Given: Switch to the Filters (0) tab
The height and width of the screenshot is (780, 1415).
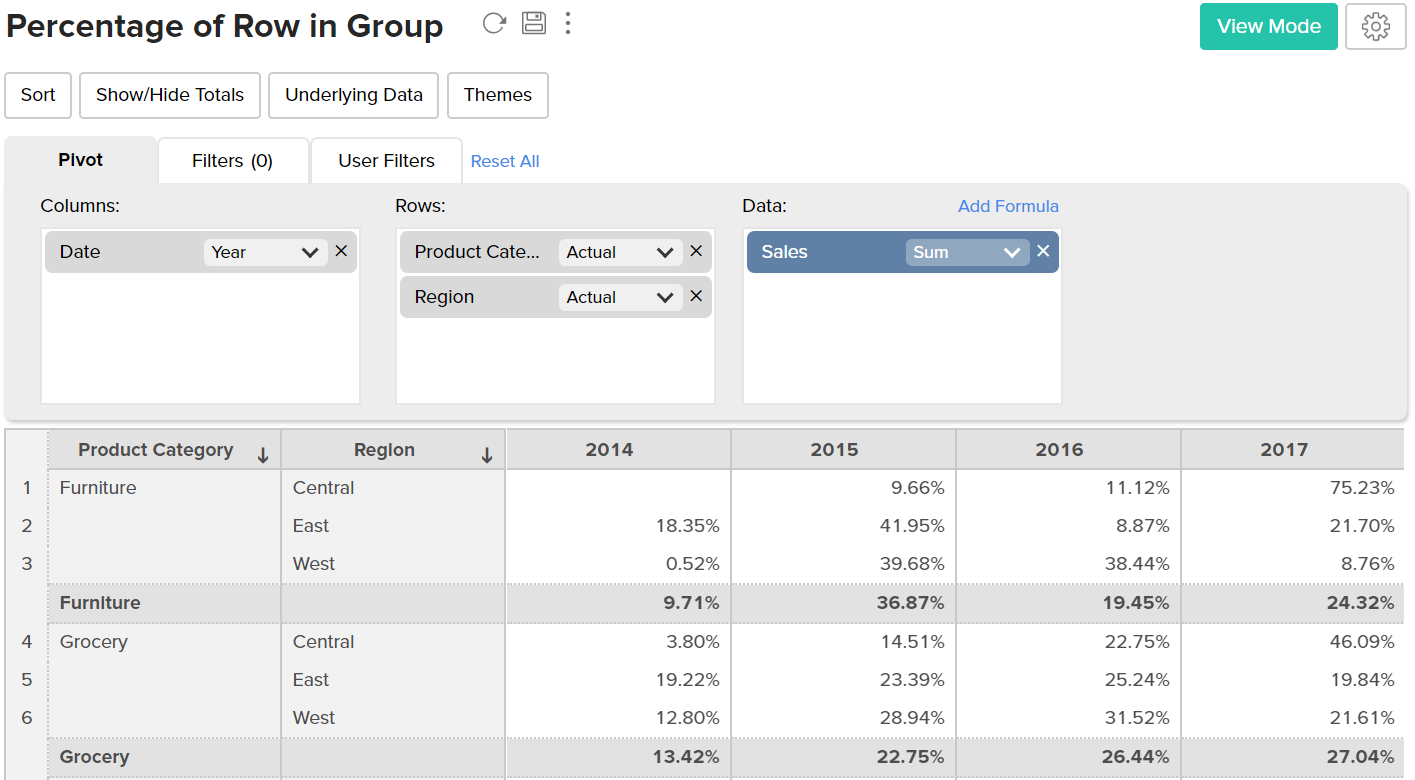Looking at the screenshot, I should pyautogui.click(x=232, y=161).
